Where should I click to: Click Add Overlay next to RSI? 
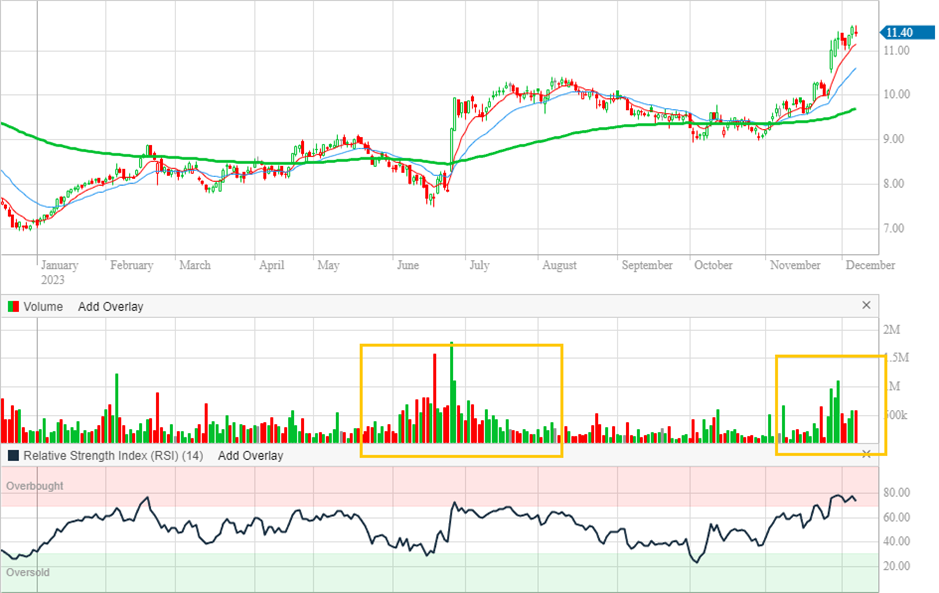250,456
